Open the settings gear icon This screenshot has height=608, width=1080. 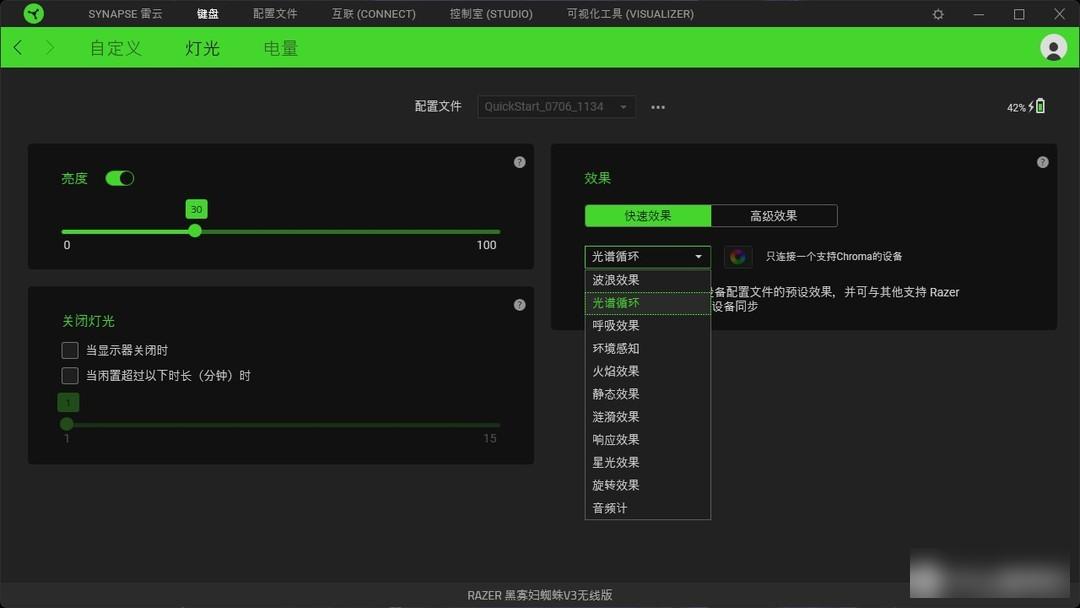pos(937,14)
